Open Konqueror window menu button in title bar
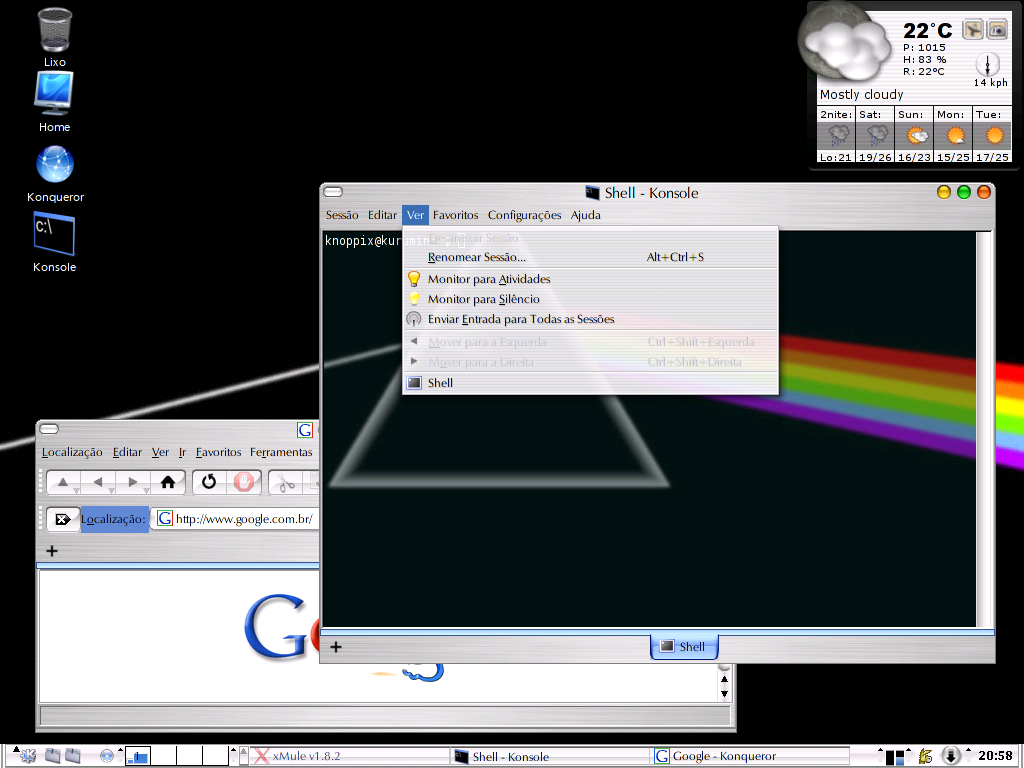This screenshot has height=768, width=1024. click(49, 429)
